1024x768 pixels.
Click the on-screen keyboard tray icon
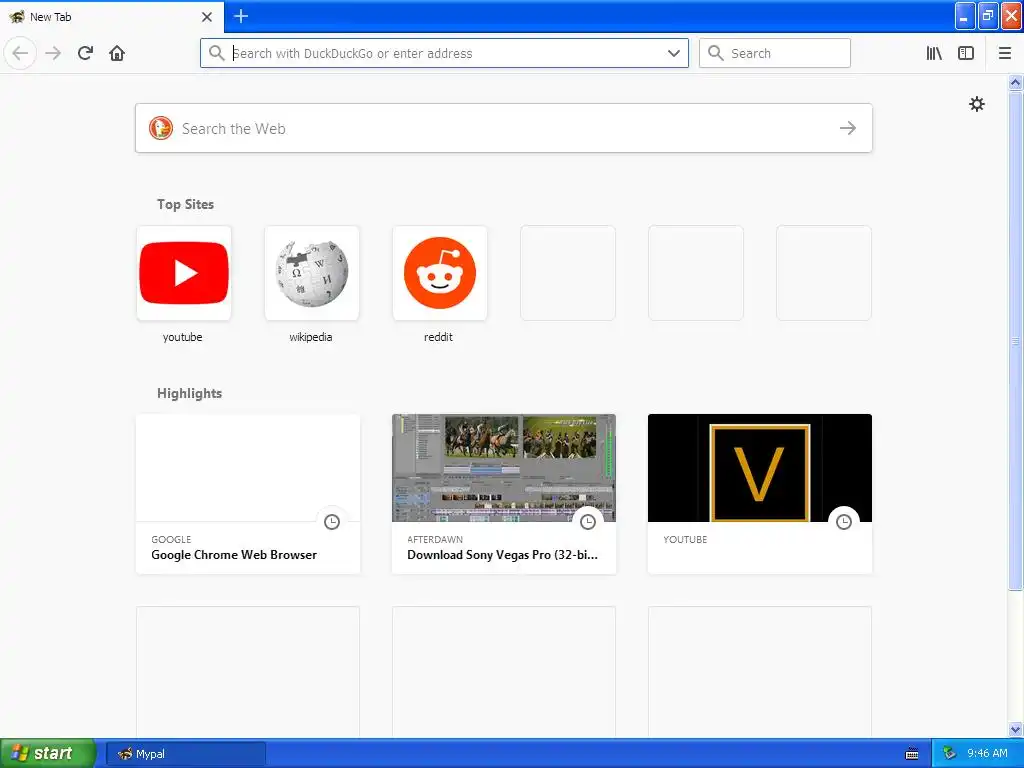click(912, 754)
